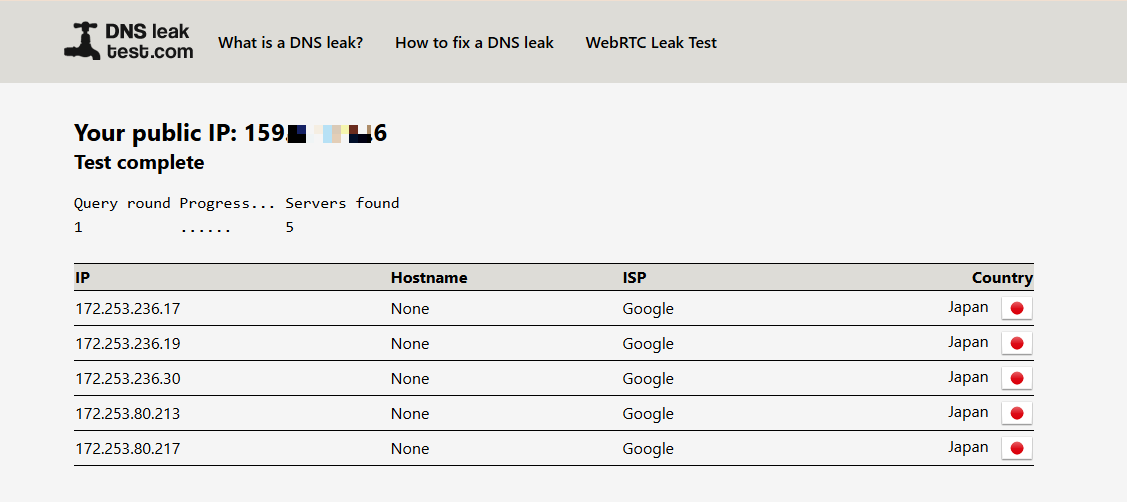Click the DNS leak test.com site title

pyautogui.click(x=149, y=42)
